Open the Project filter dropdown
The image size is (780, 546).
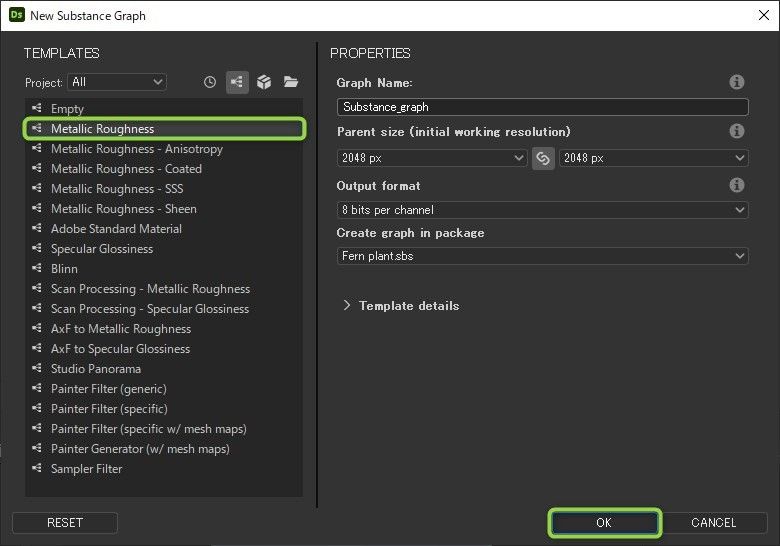pos(117,82)
